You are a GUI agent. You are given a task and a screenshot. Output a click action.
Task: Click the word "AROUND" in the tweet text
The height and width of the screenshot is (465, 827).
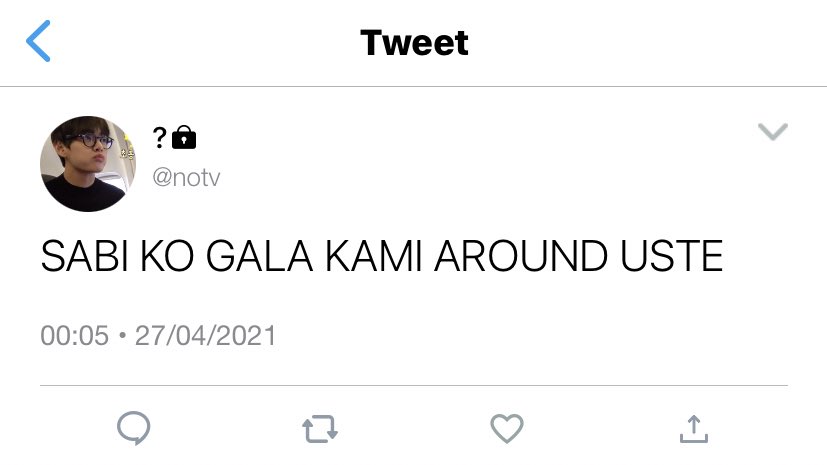click(x=521, y=256)
